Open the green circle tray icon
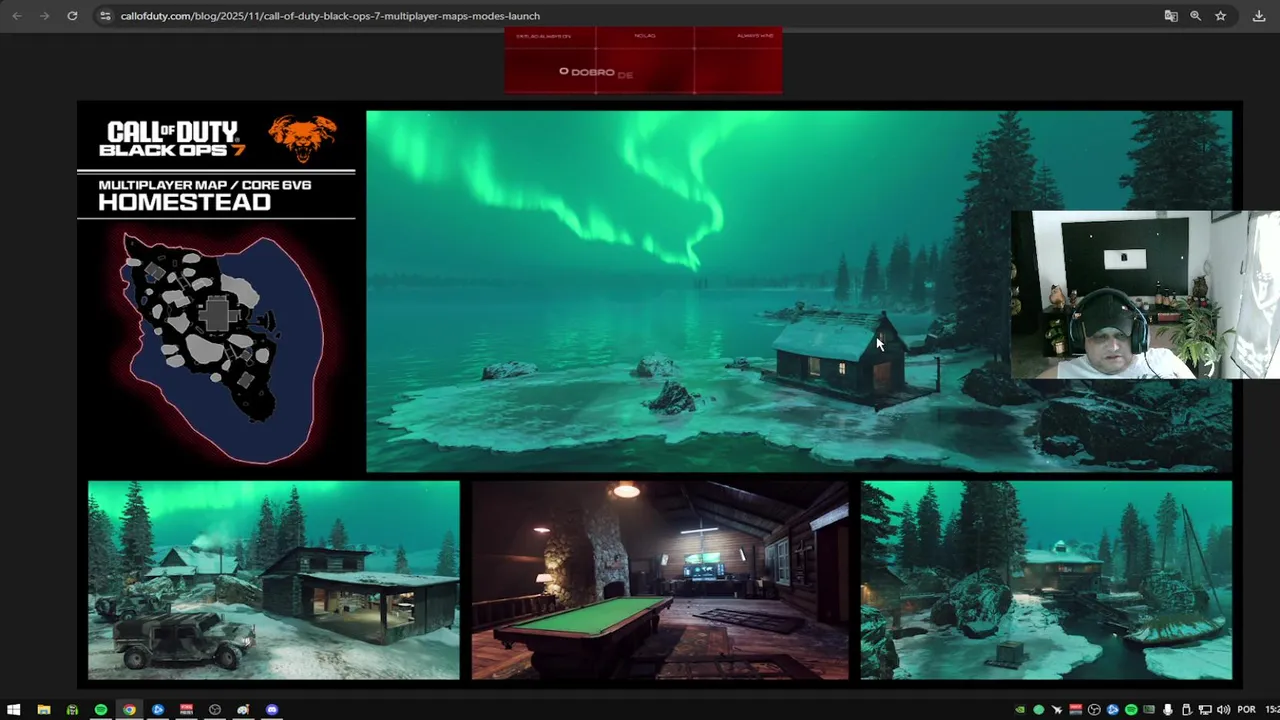1280x720 pixels. (1039, 710)
